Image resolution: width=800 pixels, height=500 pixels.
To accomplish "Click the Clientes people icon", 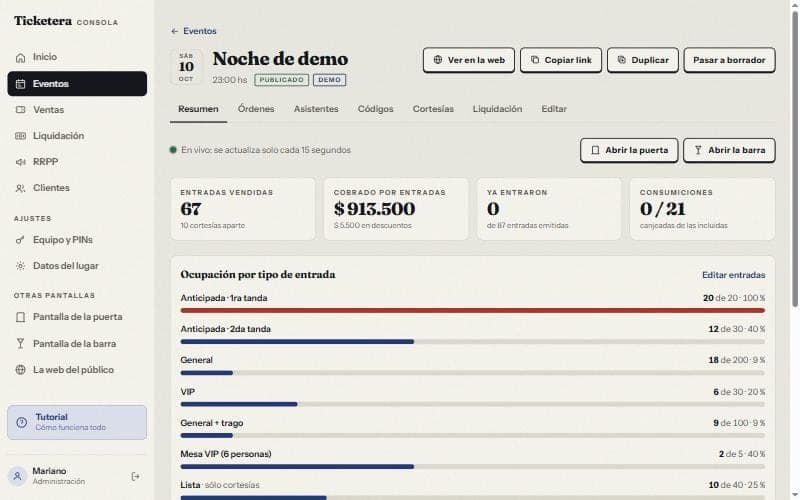I will click(x=20, y=188).
